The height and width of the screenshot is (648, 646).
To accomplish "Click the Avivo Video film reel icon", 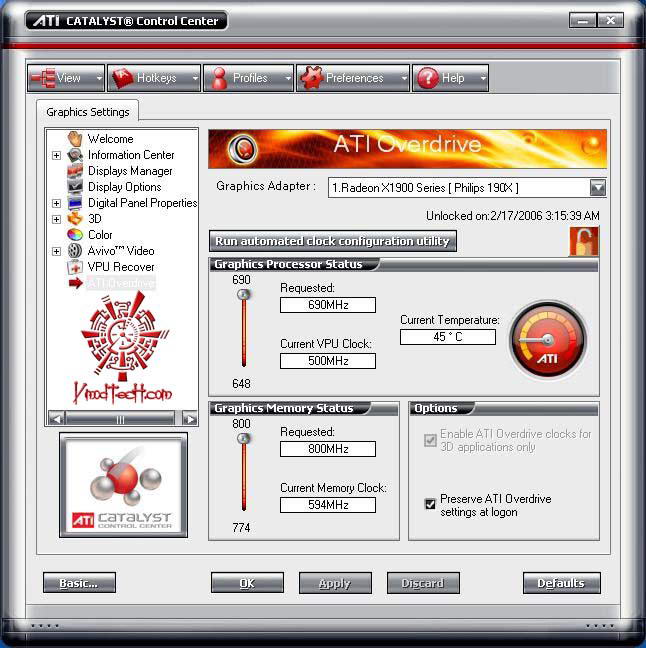I will click(x=75, y=251).
